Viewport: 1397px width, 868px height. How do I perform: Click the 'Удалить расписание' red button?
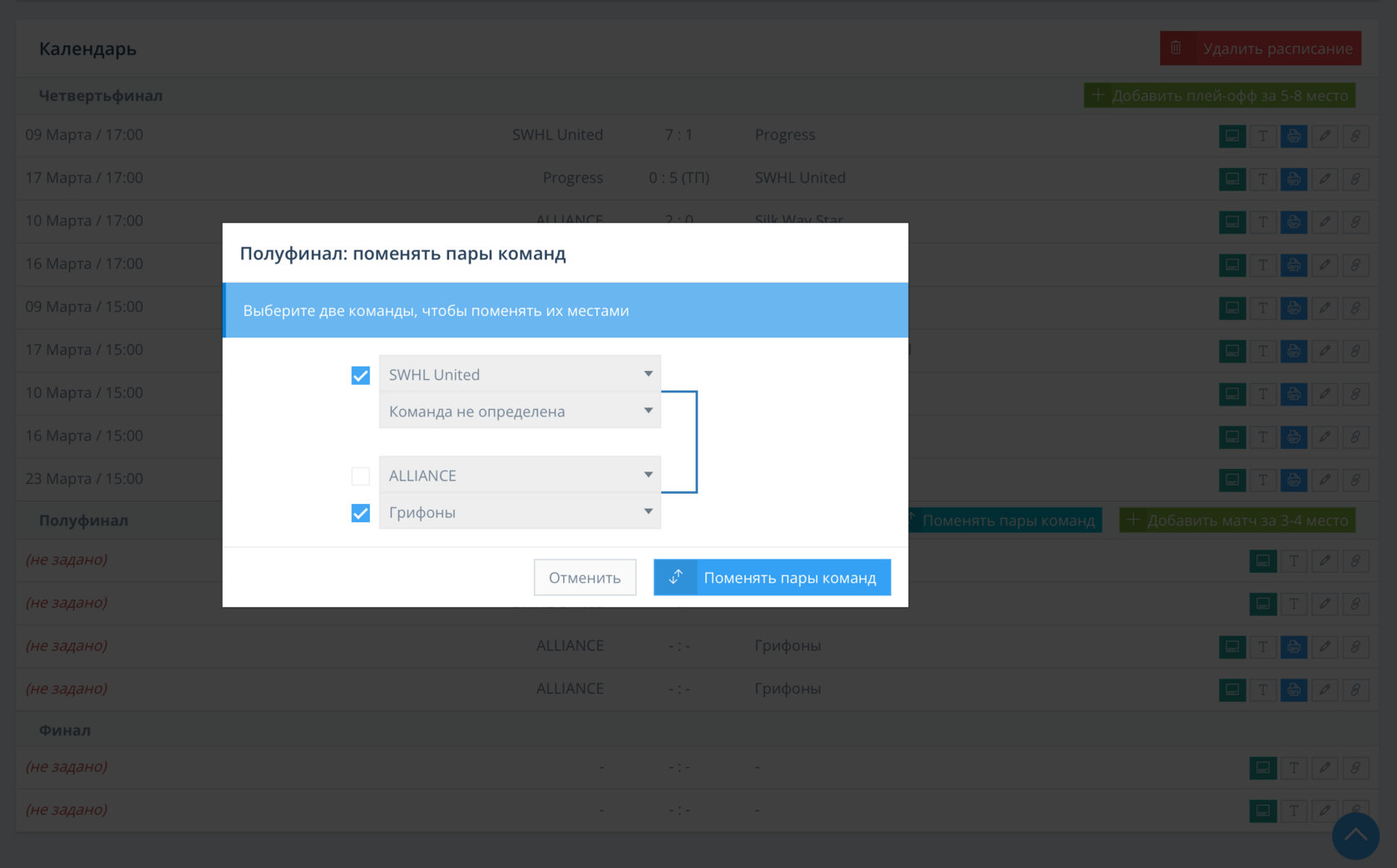pyautogui.click(x=1260, y=48)
